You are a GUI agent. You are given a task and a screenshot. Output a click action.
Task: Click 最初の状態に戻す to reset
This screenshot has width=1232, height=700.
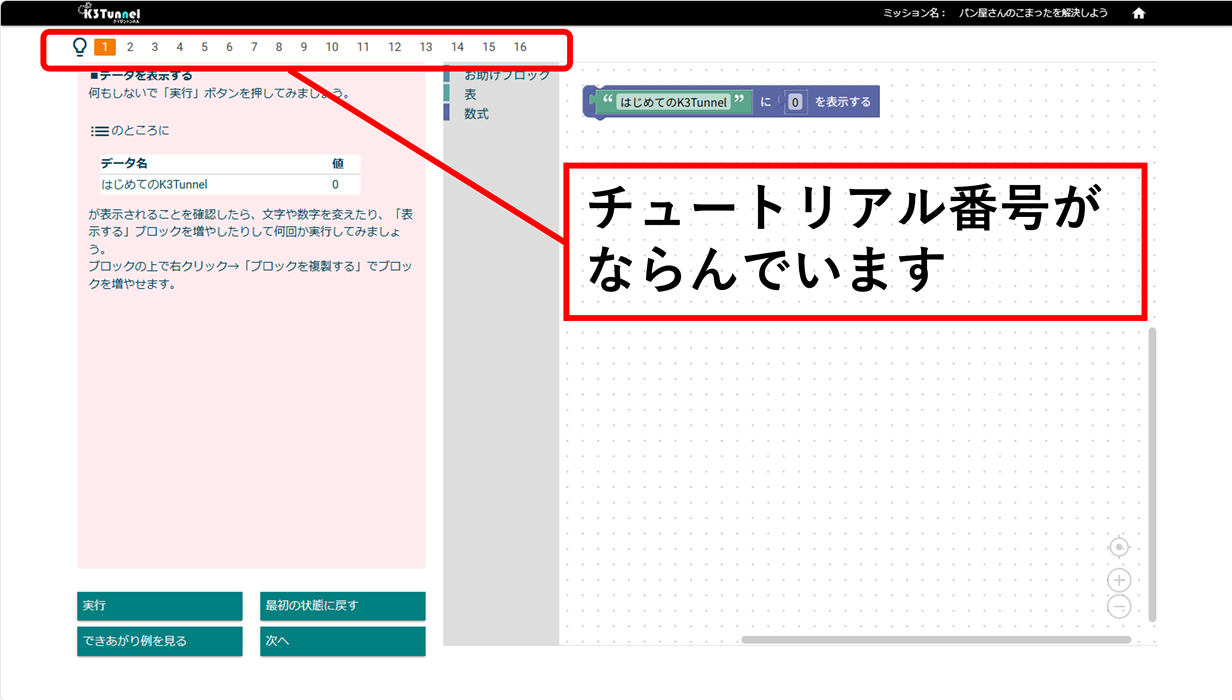342,606
